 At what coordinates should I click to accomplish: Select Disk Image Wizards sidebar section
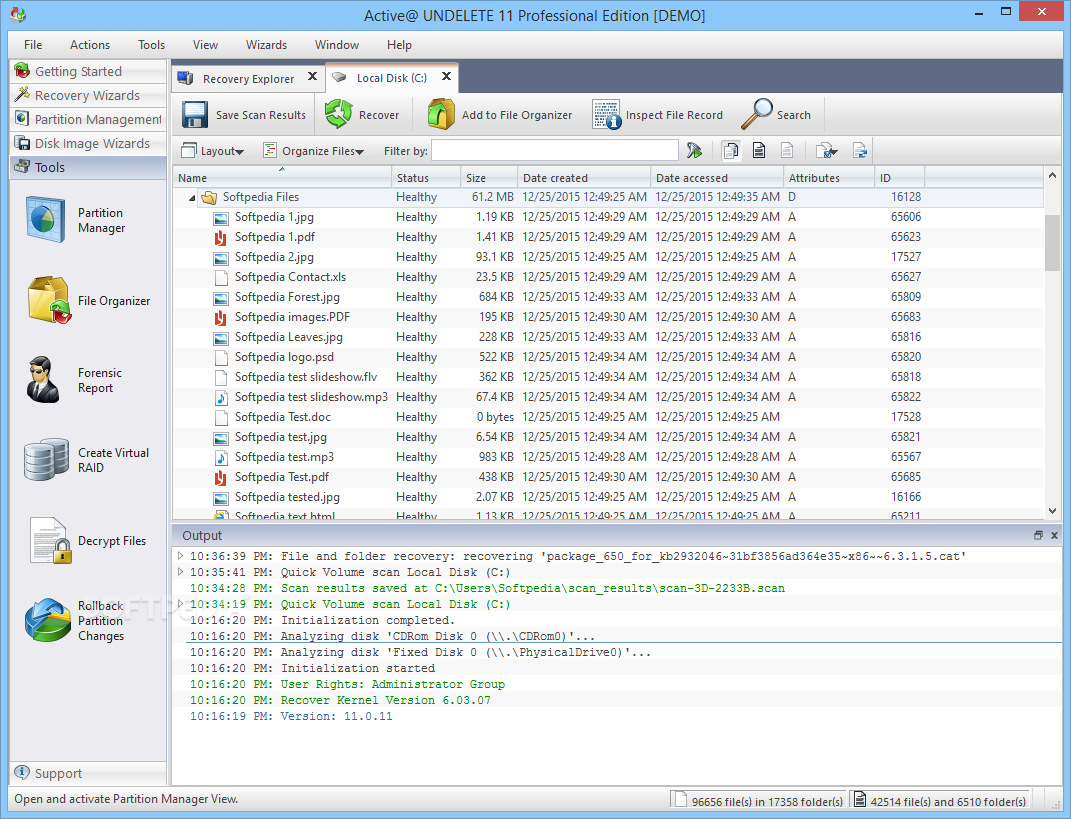pyautogui.click(x=88, y=143)
